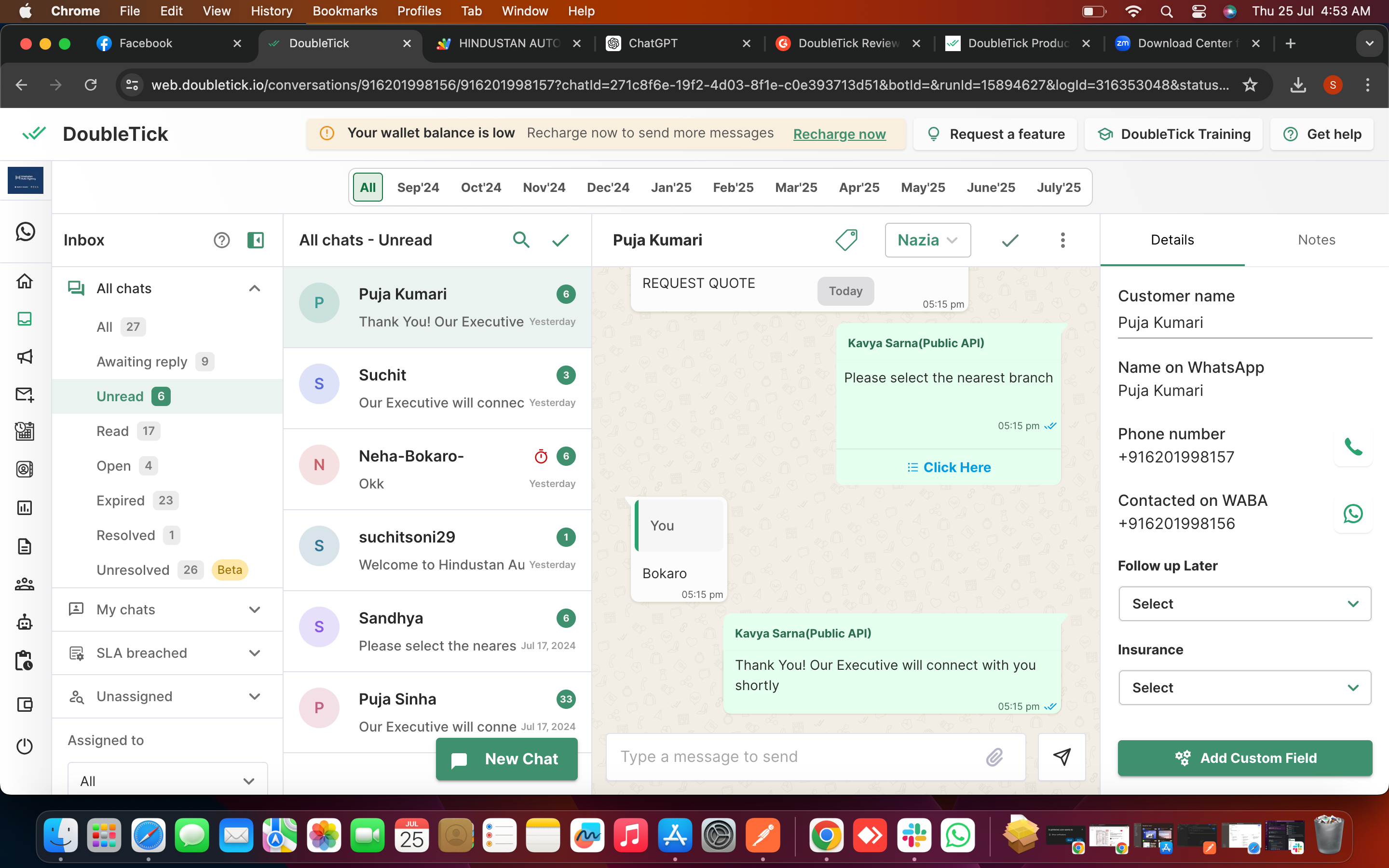Mark conversation resolved with header checkmark

[1010, 240]
